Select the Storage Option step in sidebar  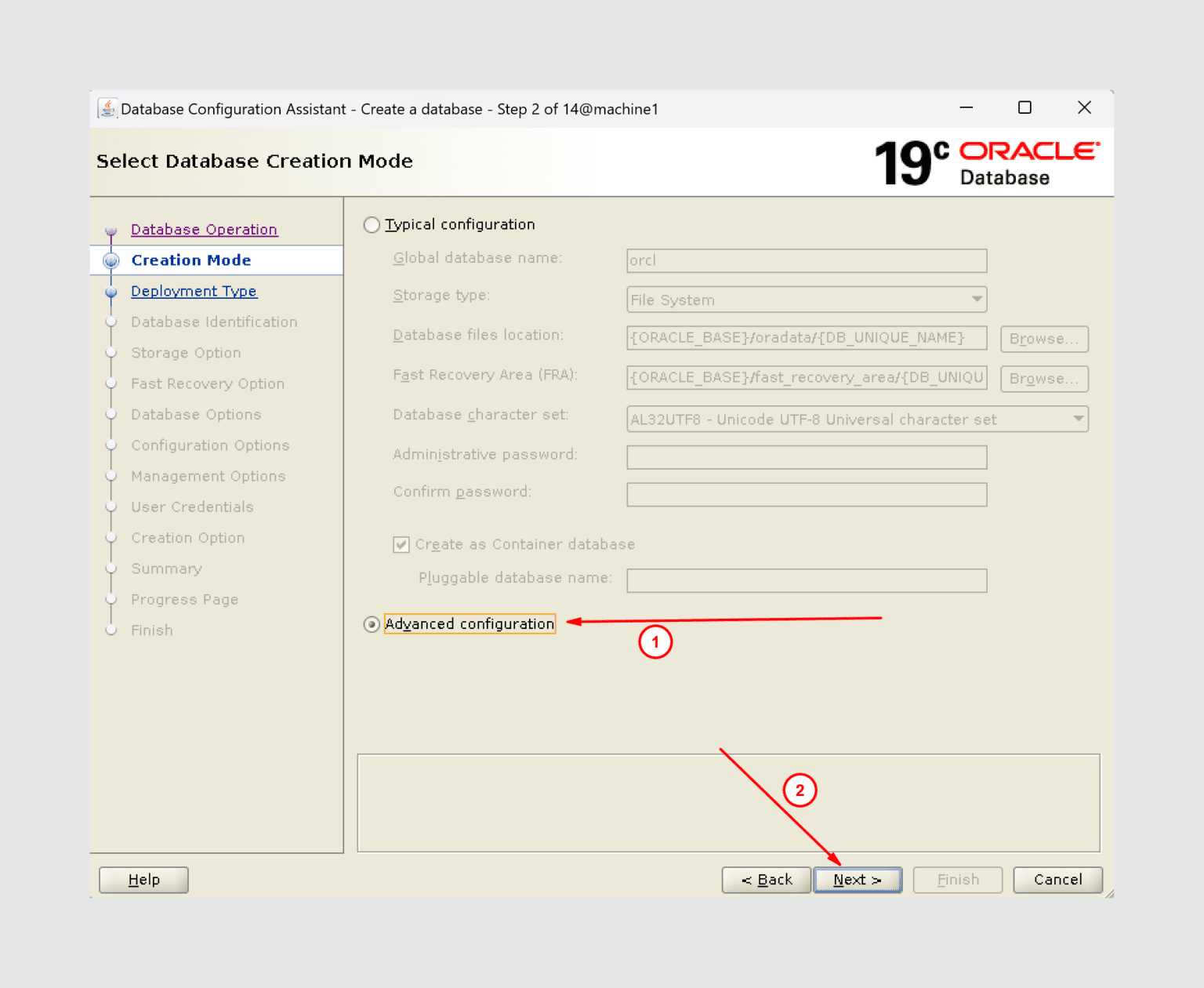(186, 353)
